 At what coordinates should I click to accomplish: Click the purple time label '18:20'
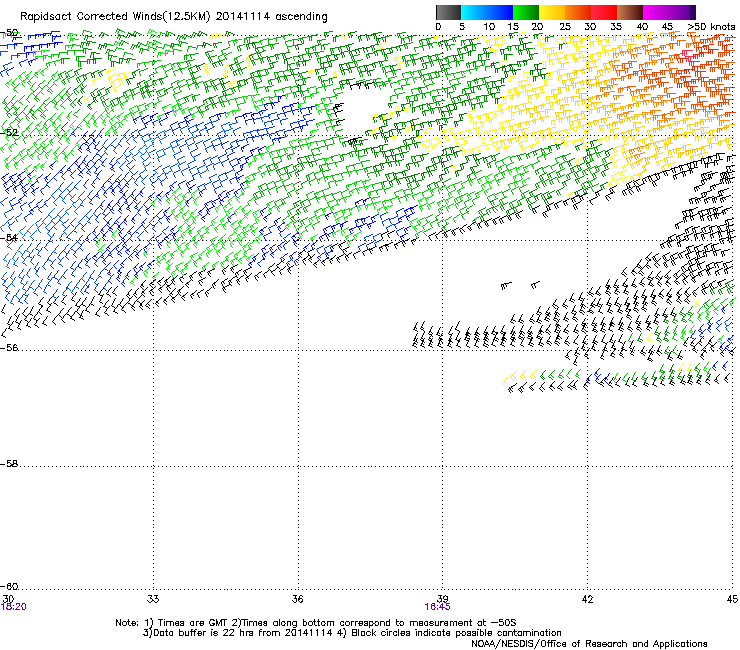click(14, 607)
